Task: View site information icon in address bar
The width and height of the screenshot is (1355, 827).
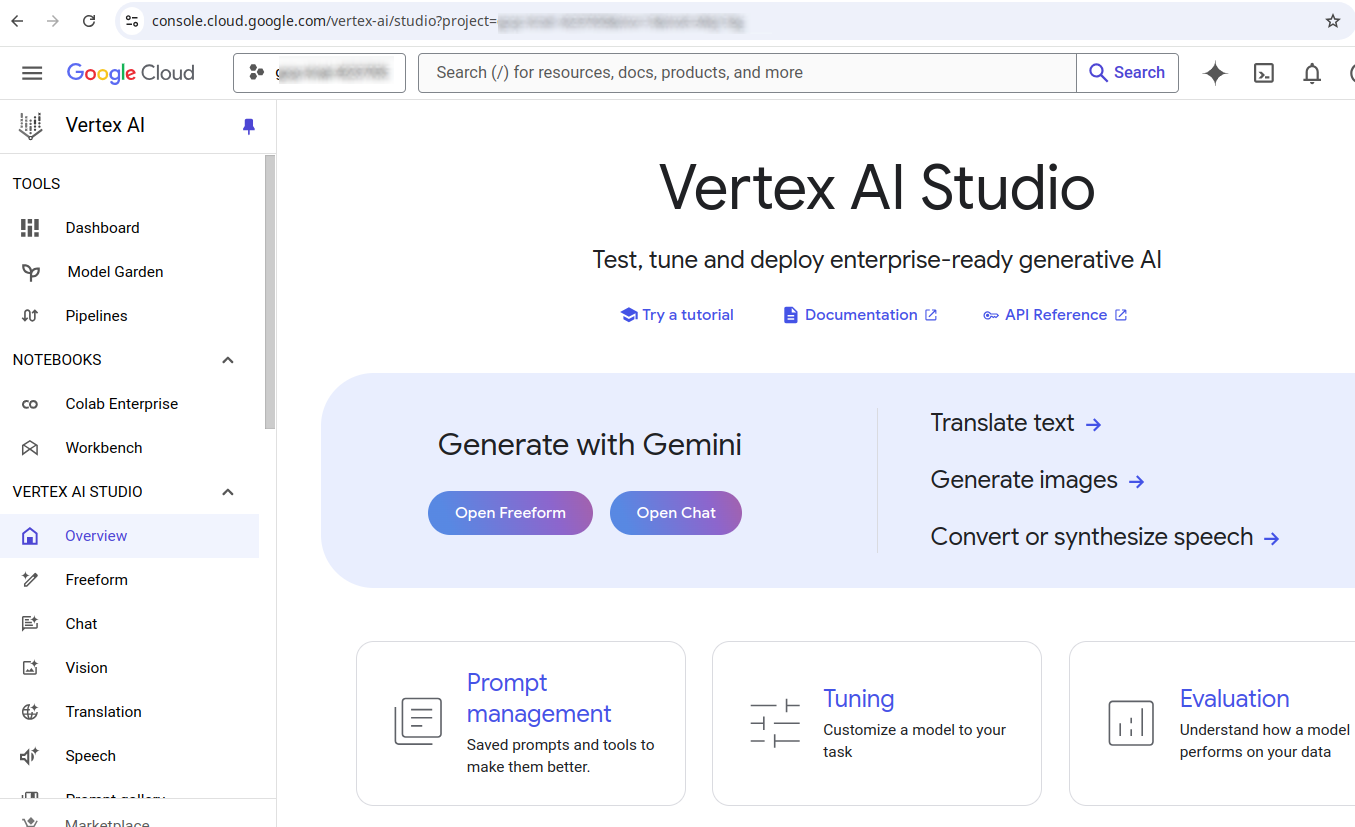Action: click(x=132, y=21)
